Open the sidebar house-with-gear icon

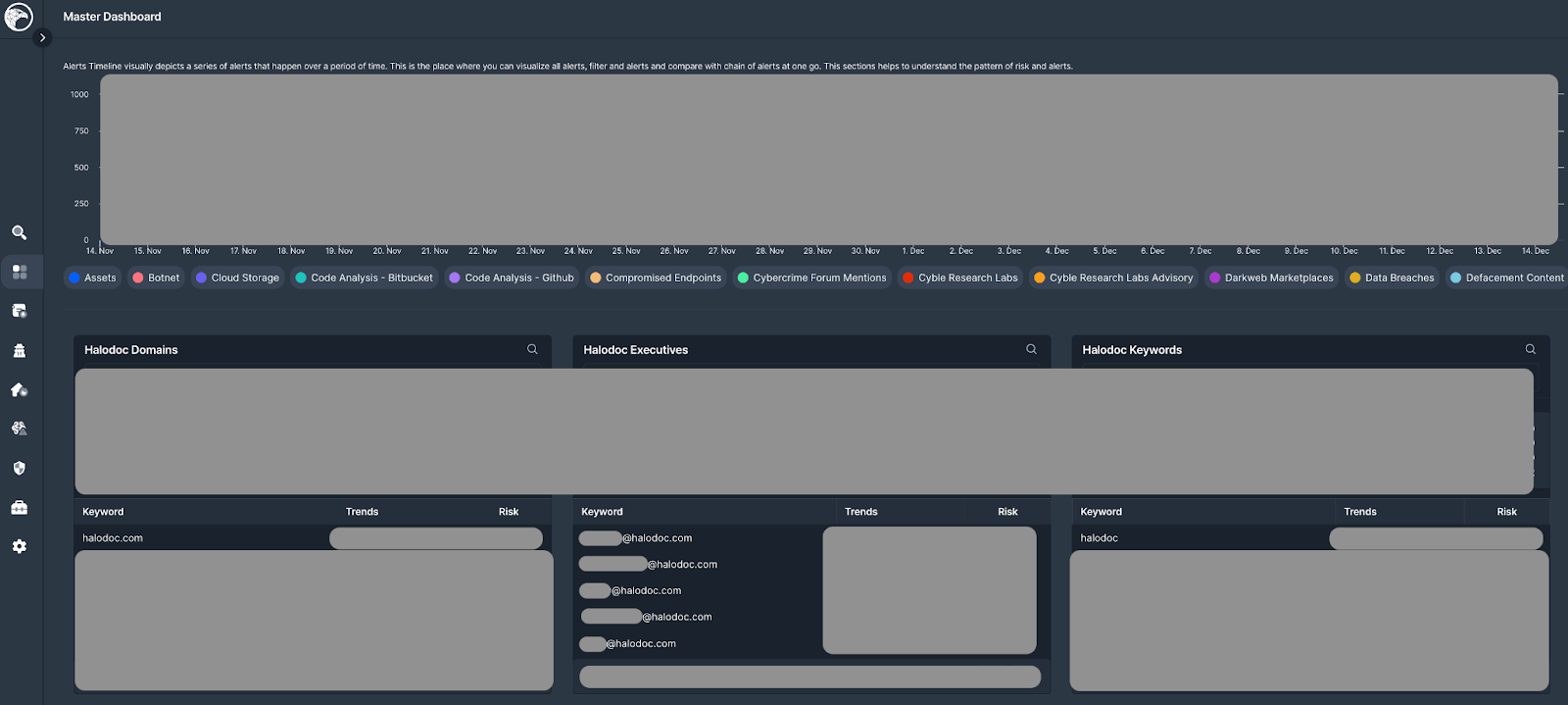click(x=20, y=389)
